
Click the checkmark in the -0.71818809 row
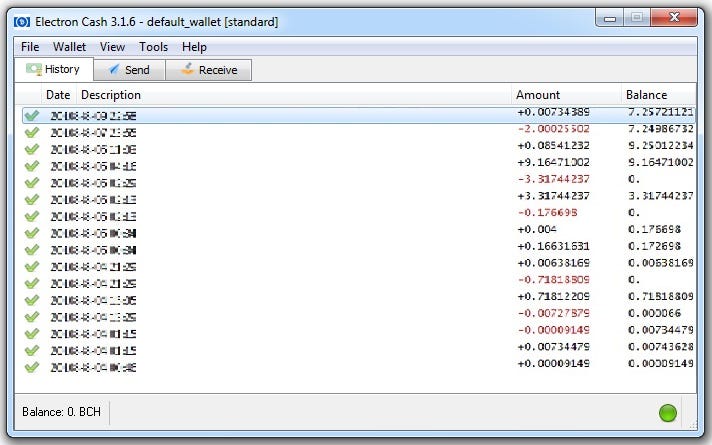tap(31, 283)
